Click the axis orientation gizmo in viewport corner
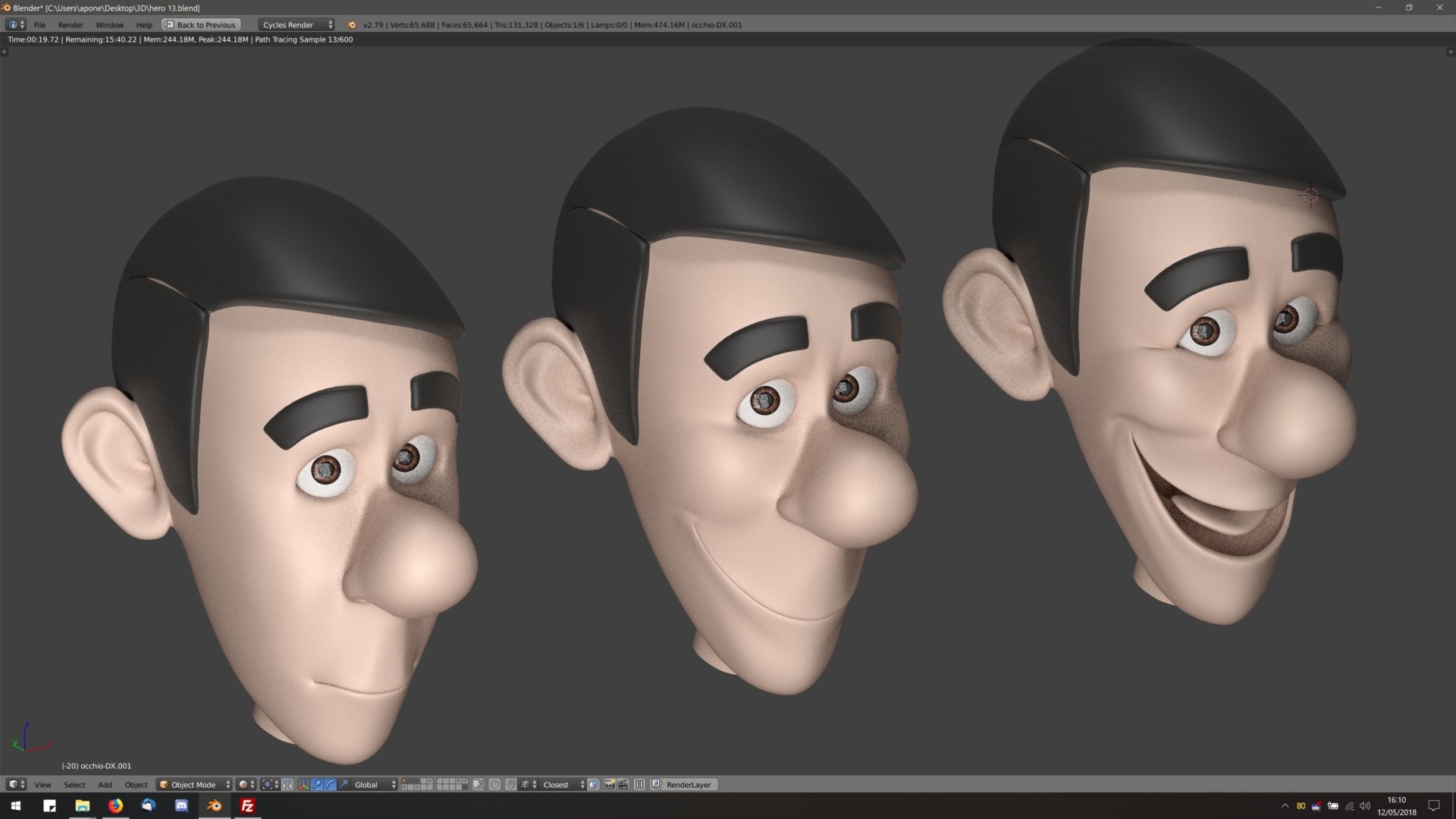This screenshot has height=819, width=1456. (30, 738)
